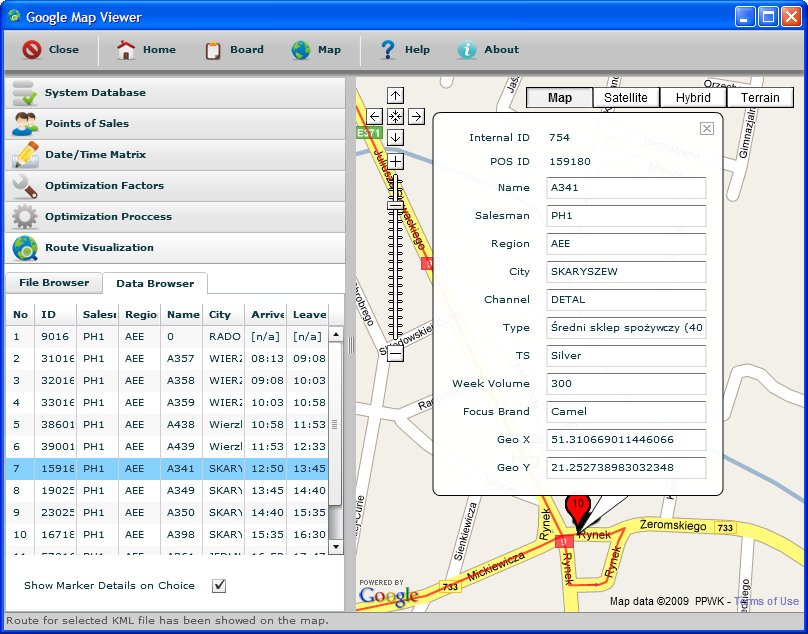Image resolution: width=808 pixels, height=634 pixels.
Task: Click the Name field containing A341
Action: click(x=626, y=188)
